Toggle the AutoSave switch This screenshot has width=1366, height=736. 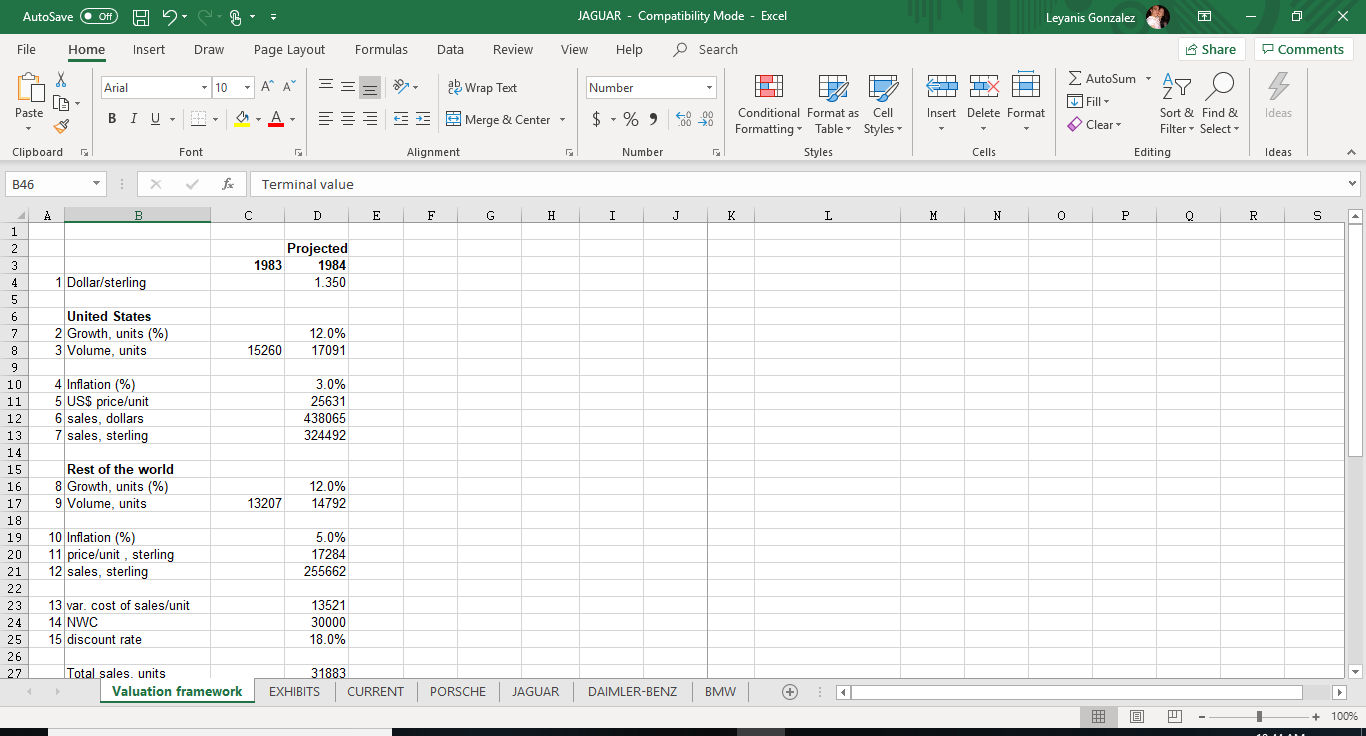(98, 16)
